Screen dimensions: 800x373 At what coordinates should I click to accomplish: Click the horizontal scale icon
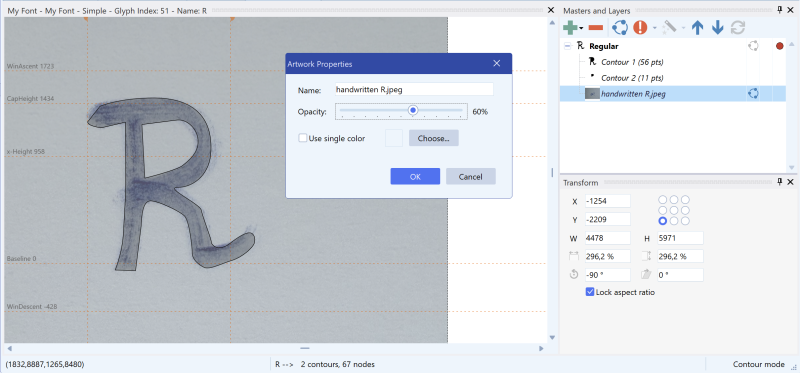(573, 256)
